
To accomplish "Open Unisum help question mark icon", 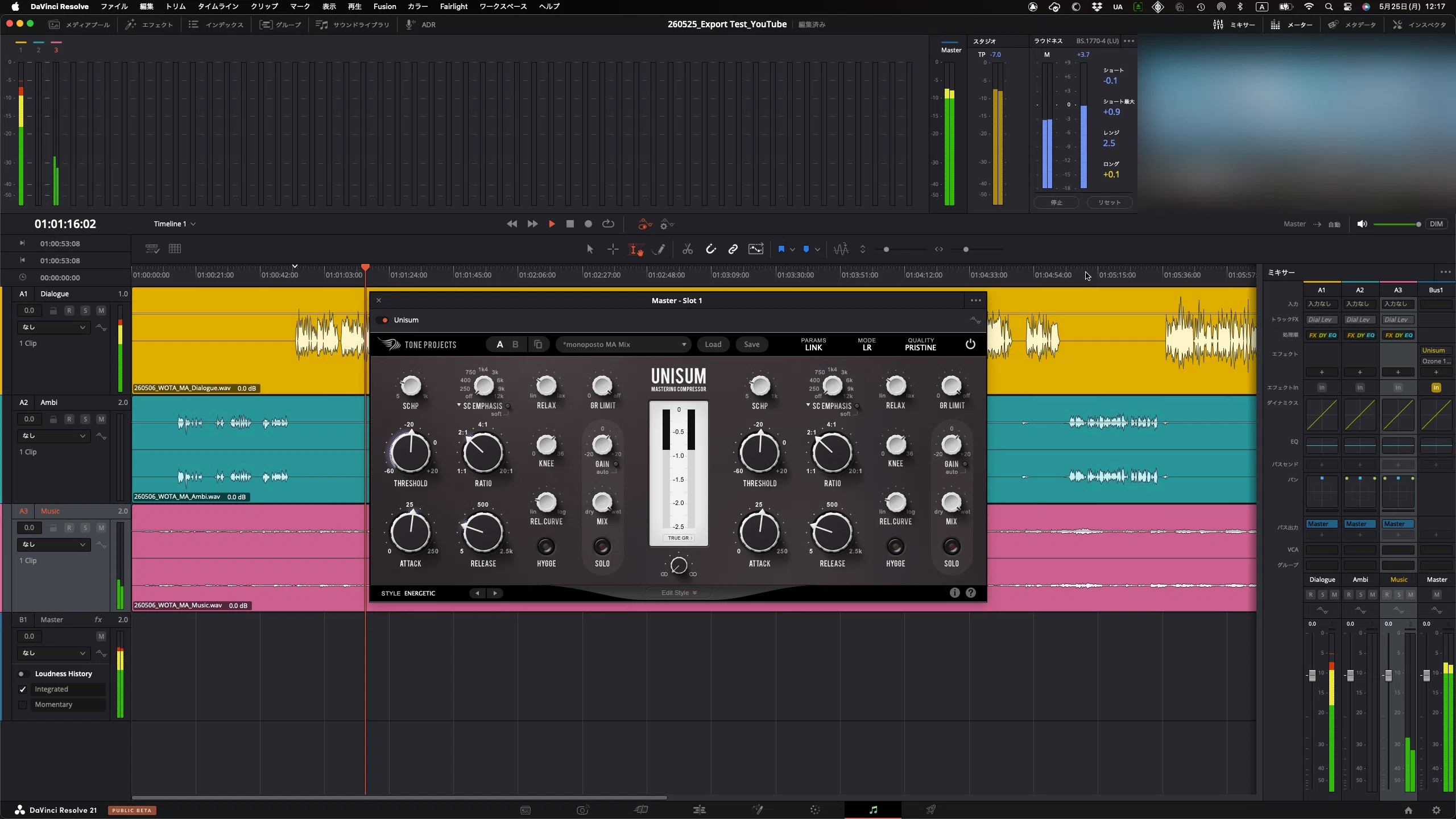I will coord(971,593).
